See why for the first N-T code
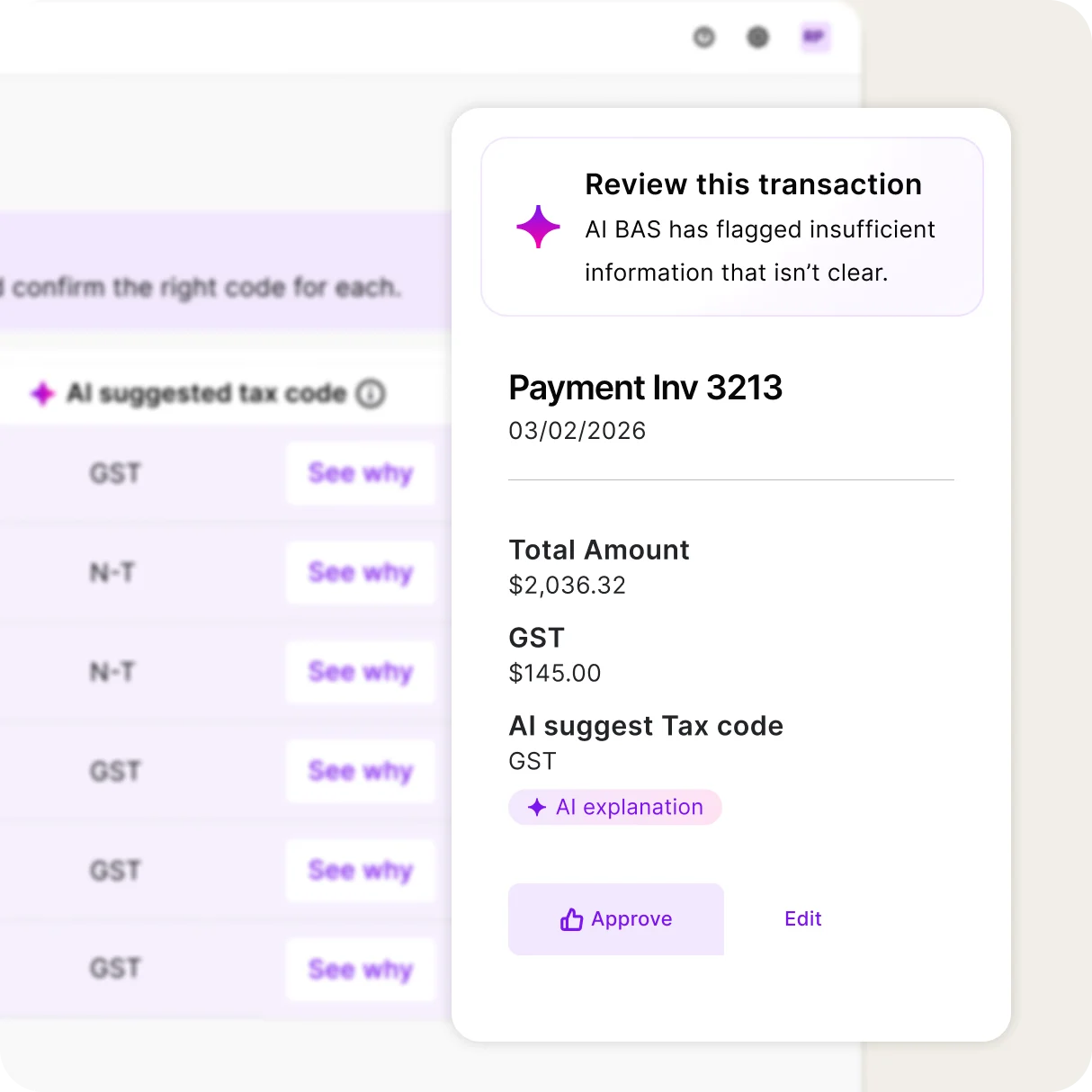 (x=361, y=573)
